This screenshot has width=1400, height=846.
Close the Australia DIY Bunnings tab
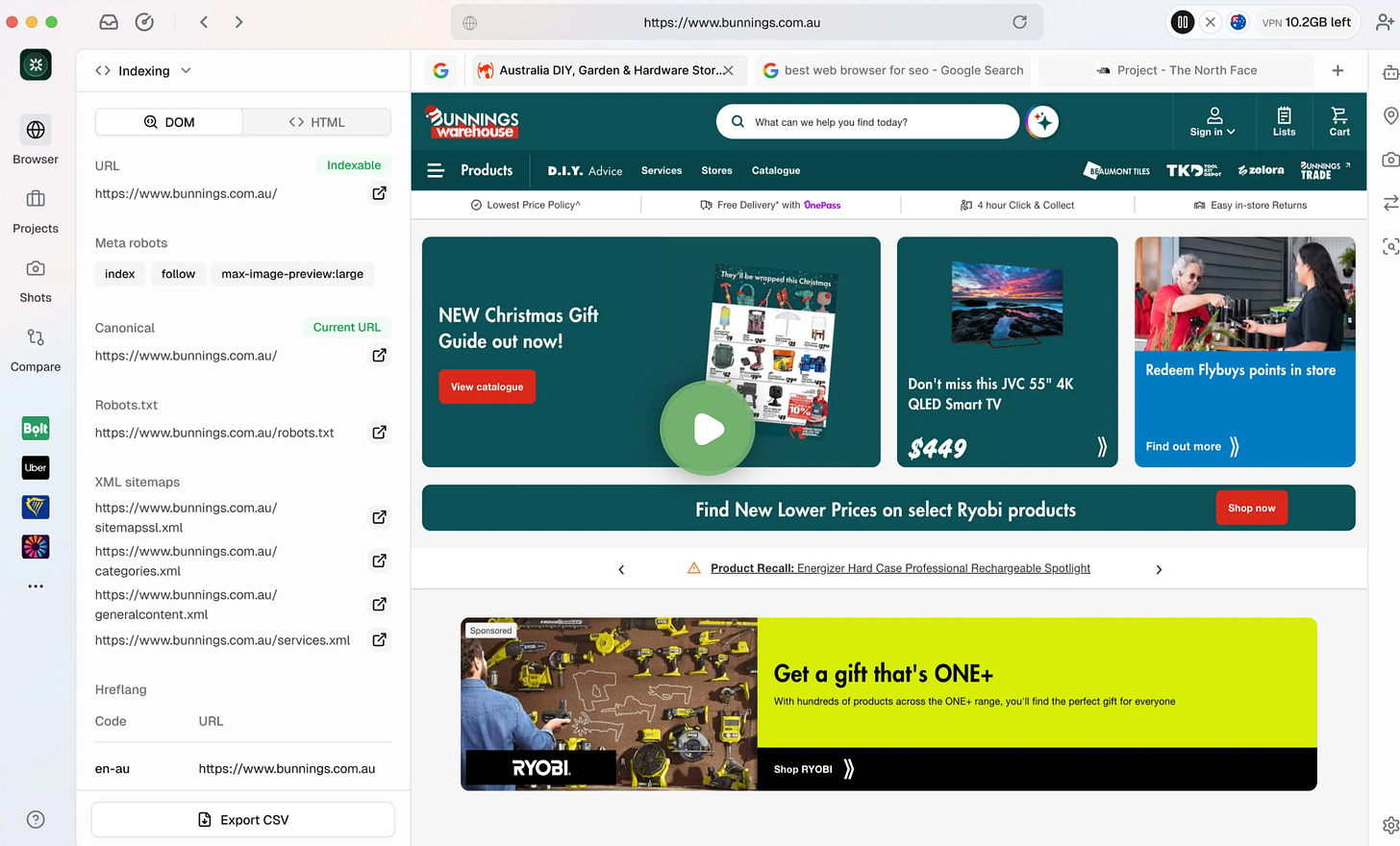[729, 70]
